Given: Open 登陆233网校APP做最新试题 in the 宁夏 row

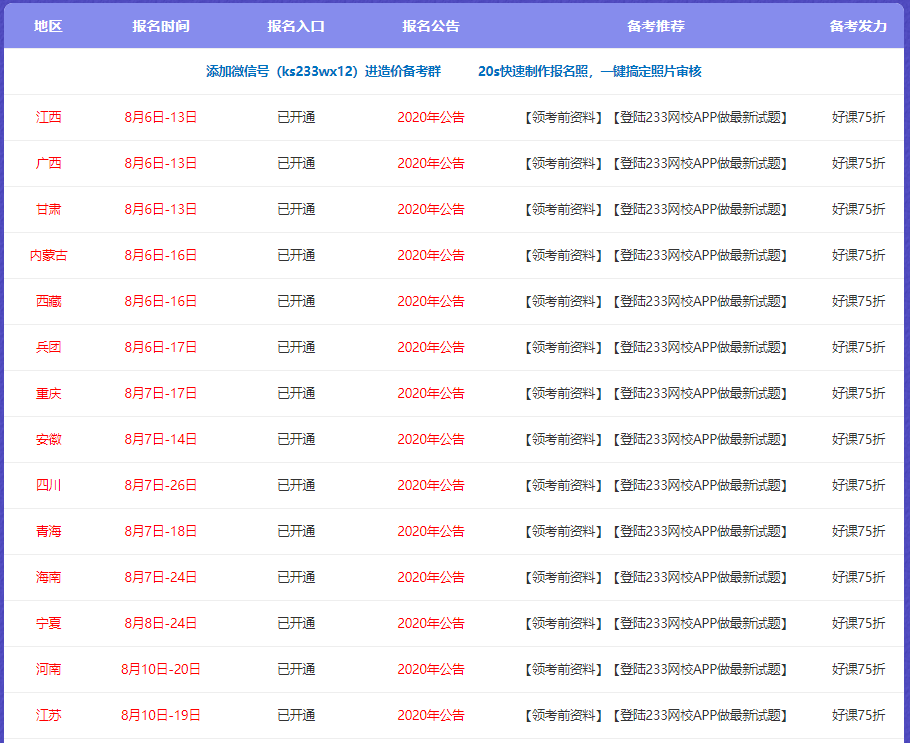Looking at the screenshot, I should pos(700,623).
